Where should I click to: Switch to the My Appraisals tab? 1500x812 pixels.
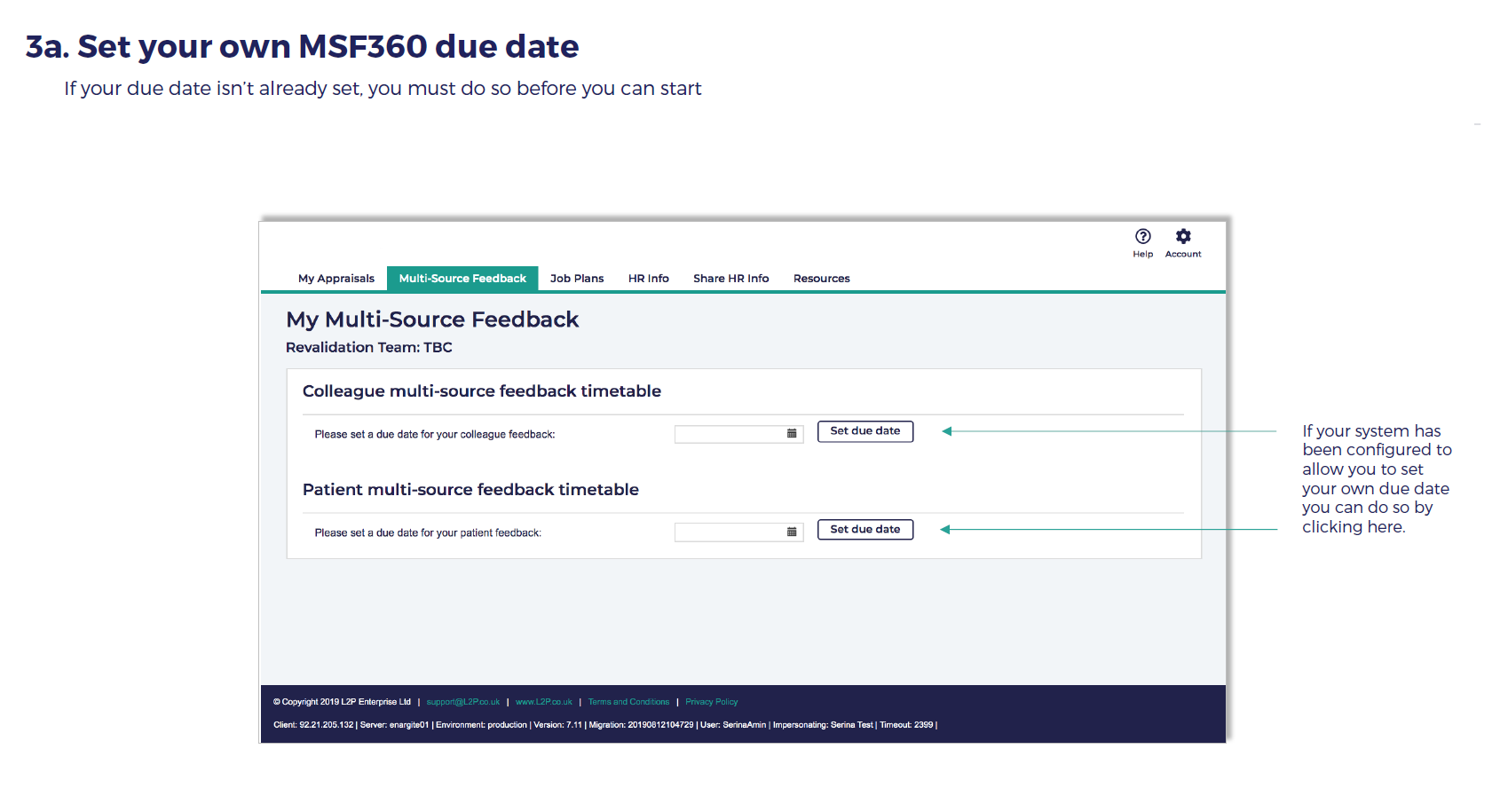point(336,279)
